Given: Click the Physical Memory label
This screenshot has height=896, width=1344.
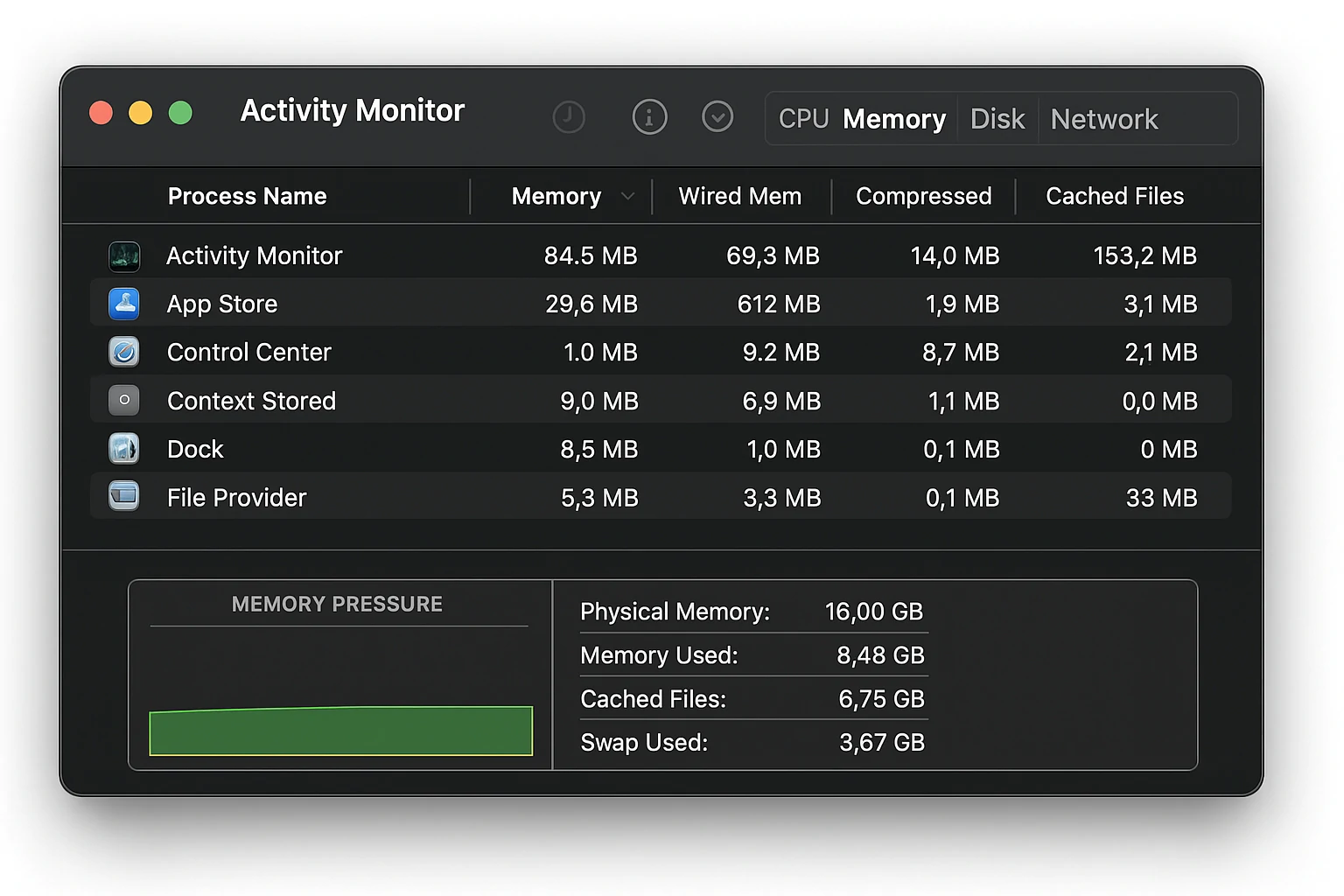Looking at the screenshot, I should [x=675, y=611].
